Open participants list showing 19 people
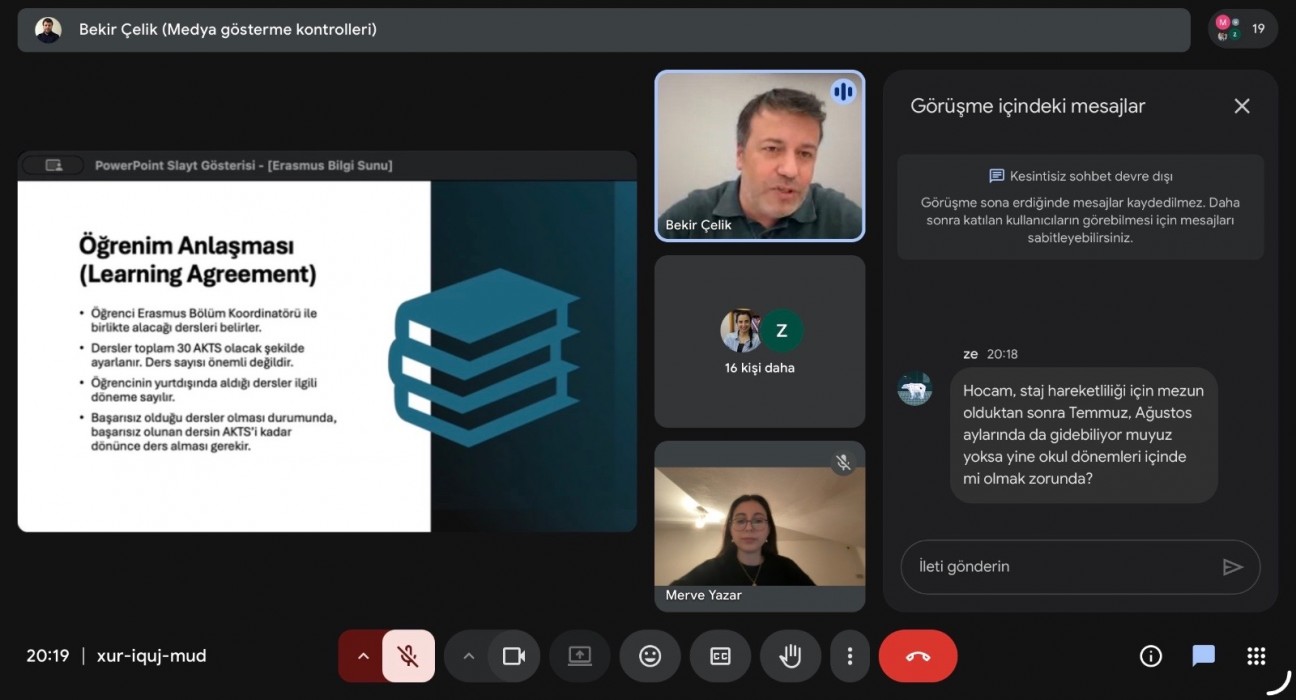Image resolution: width=1296 pixels, height=700 pixels. pos(1242,29)
